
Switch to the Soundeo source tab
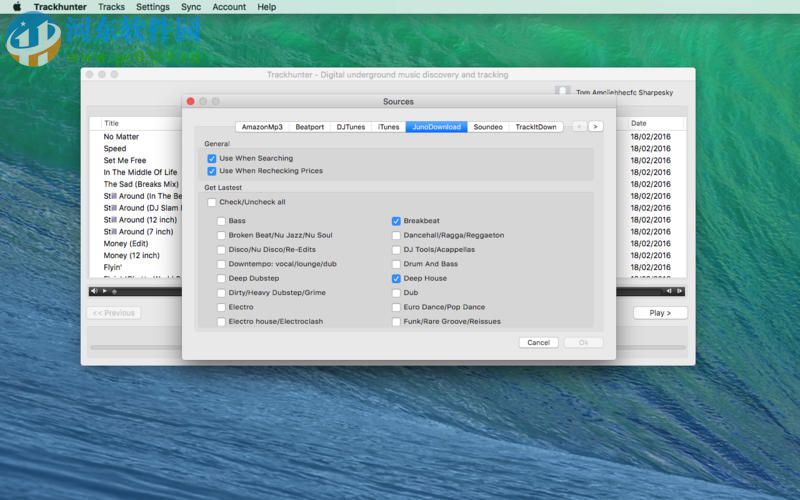tap(488, 127)
